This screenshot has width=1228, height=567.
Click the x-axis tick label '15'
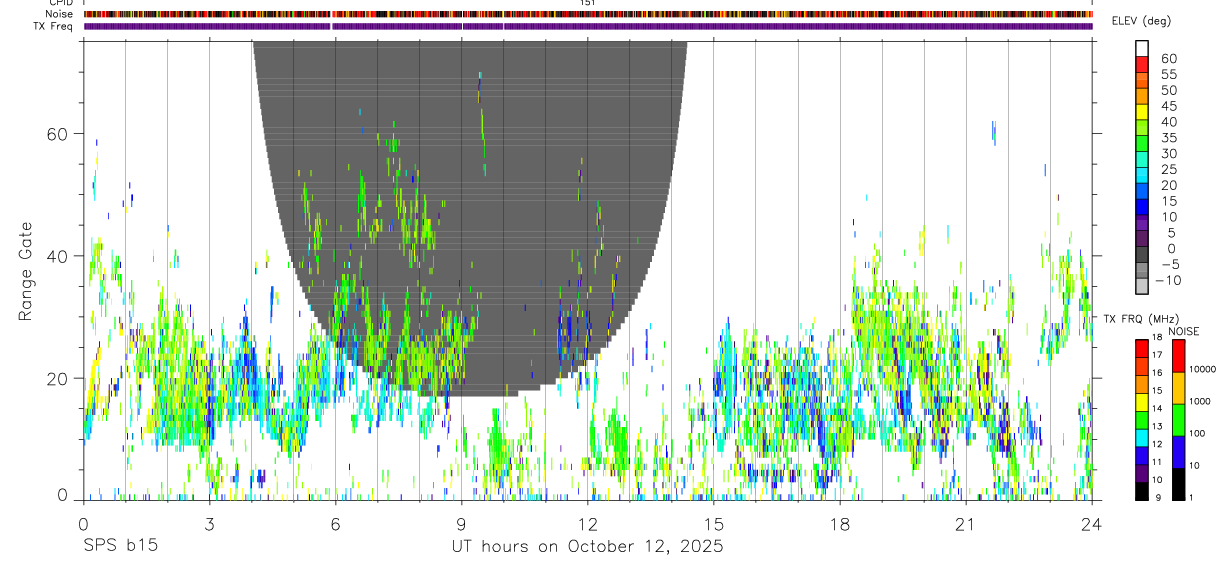[714, 522]
